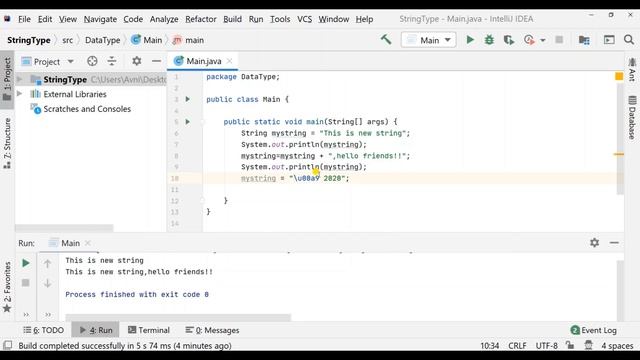
Task: Expand more Run panel actions chevron
Action: [26, 314]
